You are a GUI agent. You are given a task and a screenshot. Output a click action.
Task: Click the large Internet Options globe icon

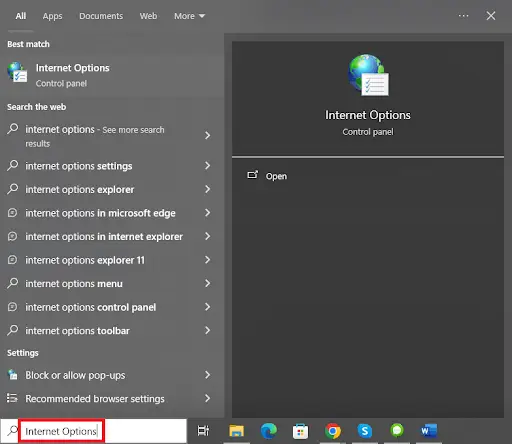point(368,75)
